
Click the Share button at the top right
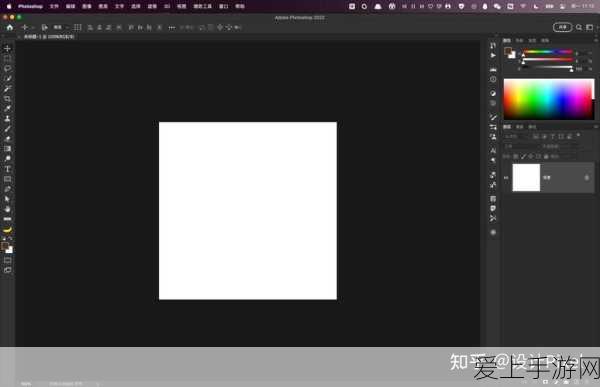[562, 27]
